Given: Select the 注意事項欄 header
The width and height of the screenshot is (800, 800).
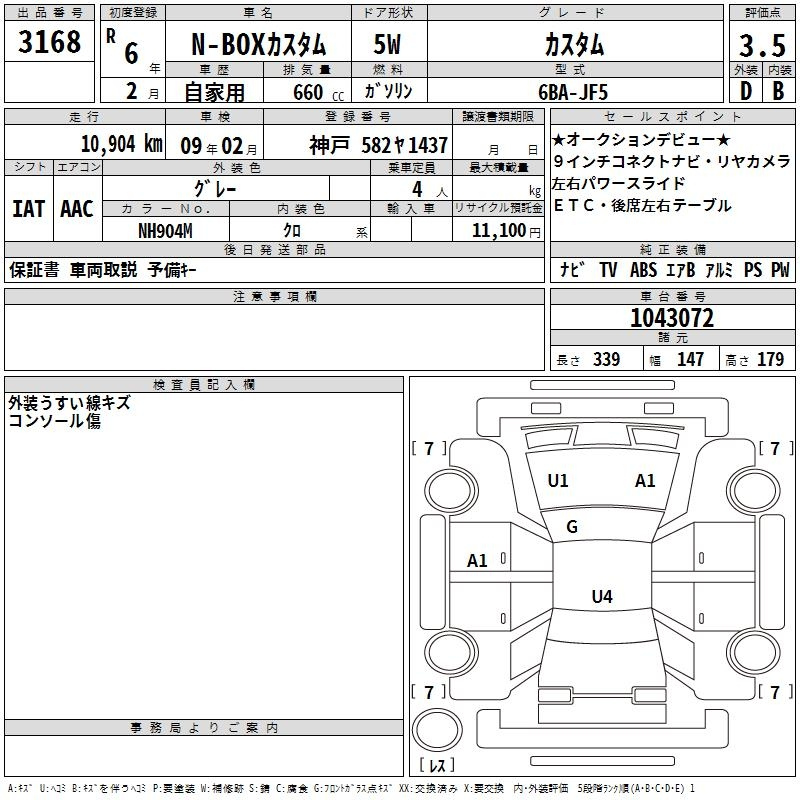Looking at the screenshot, I should (274, 296).
